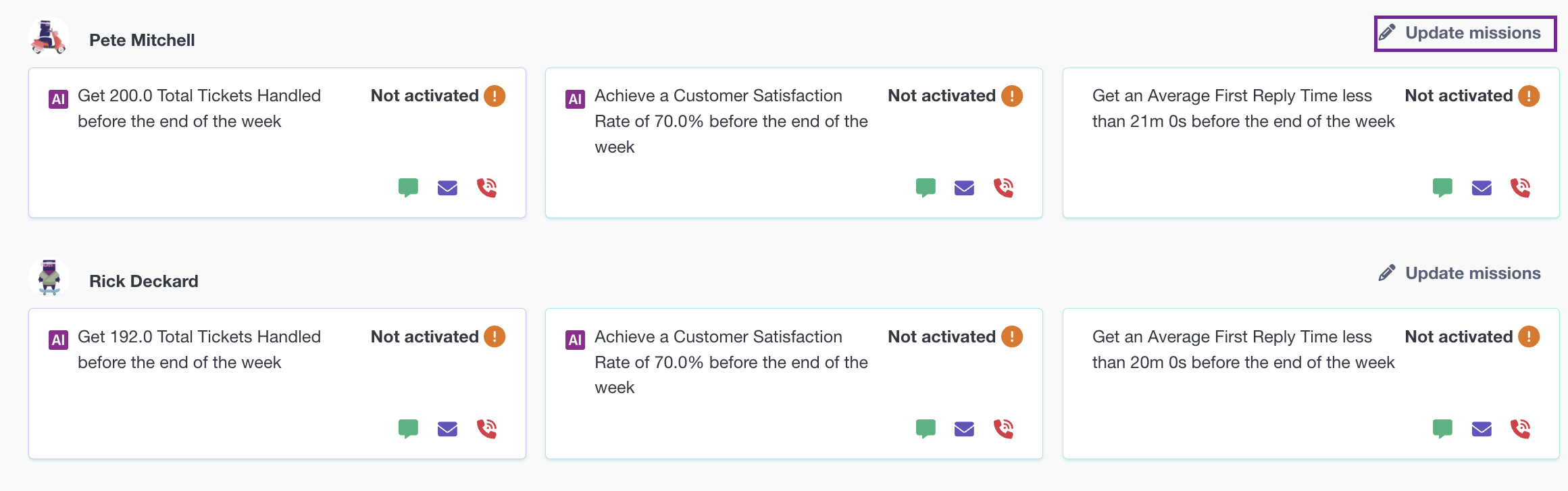Screen dimensions: 1568x491
Task: Click the Rick Deckard name label
Action: 144,282
